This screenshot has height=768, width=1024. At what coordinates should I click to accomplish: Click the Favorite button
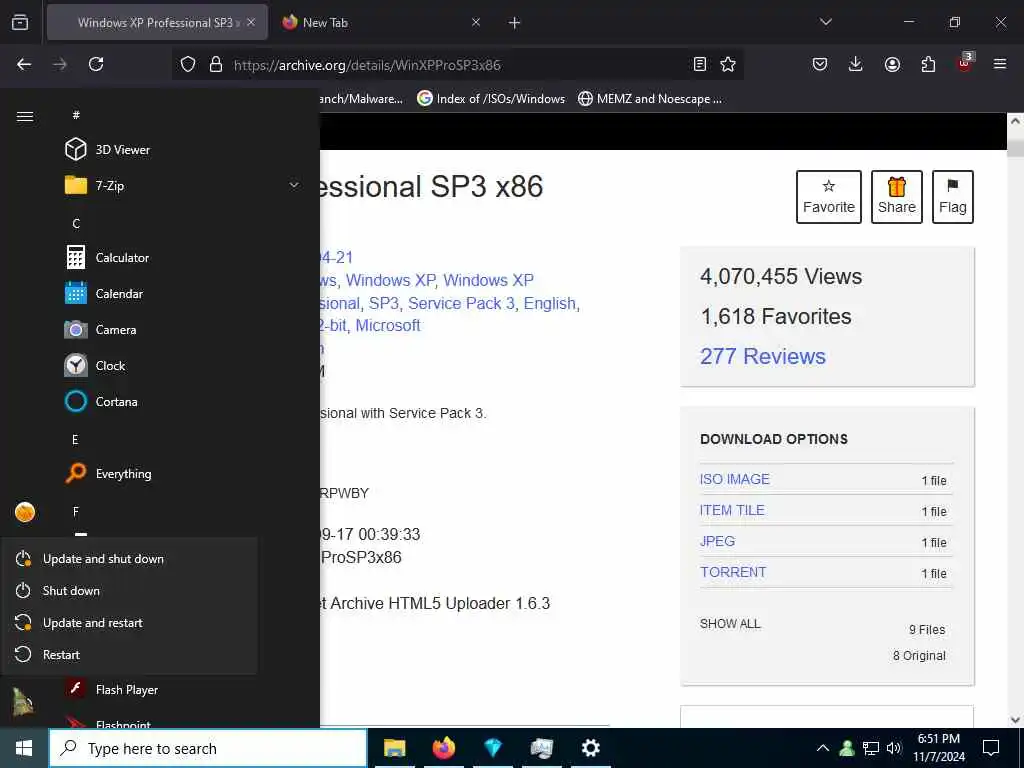[x=829, y=197]
